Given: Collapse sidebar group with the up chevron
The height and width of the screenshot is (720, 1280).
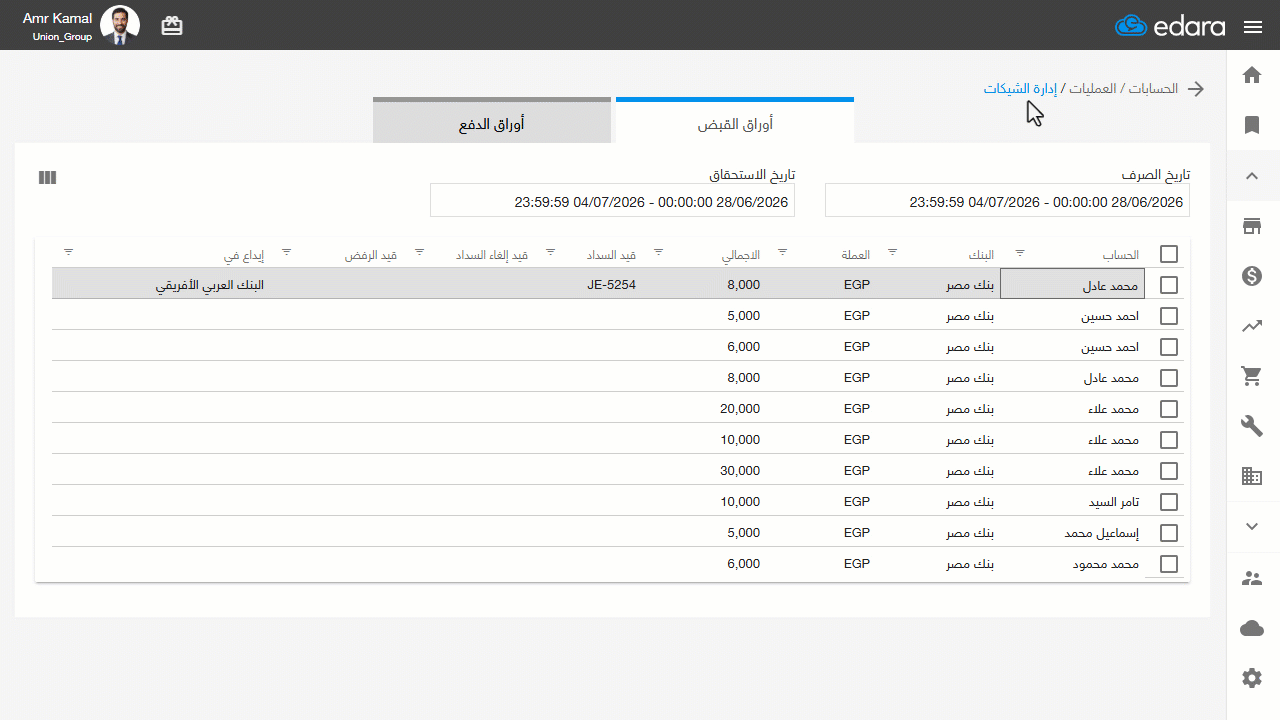Looking at the screenshot, I should pyautogui.click(x=1252, y=176).
